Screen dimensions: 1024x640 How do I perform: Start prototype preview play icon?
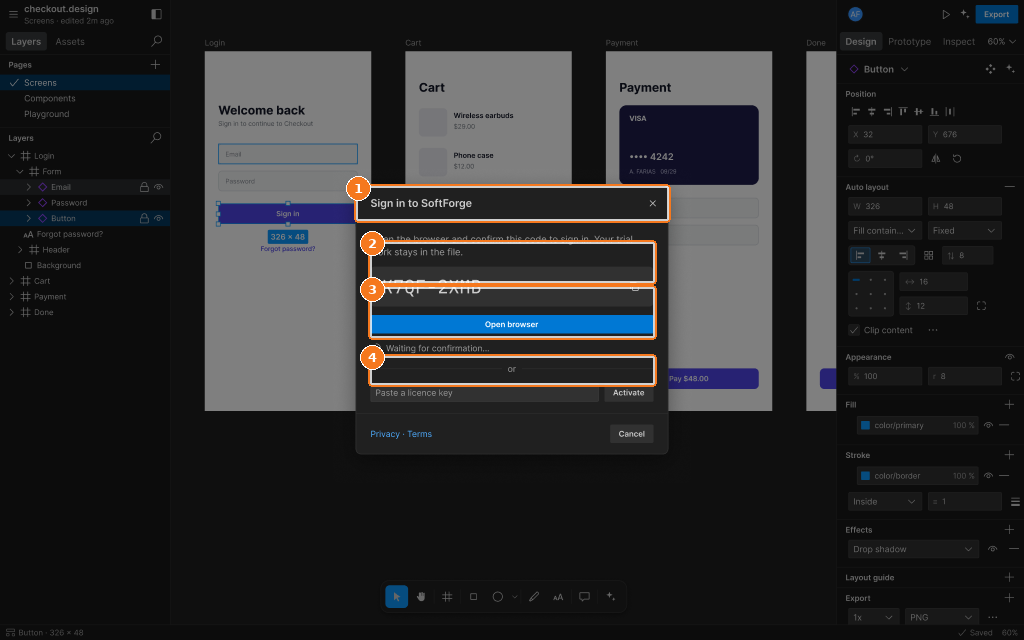pyautogui.click(x=946, y=14)
